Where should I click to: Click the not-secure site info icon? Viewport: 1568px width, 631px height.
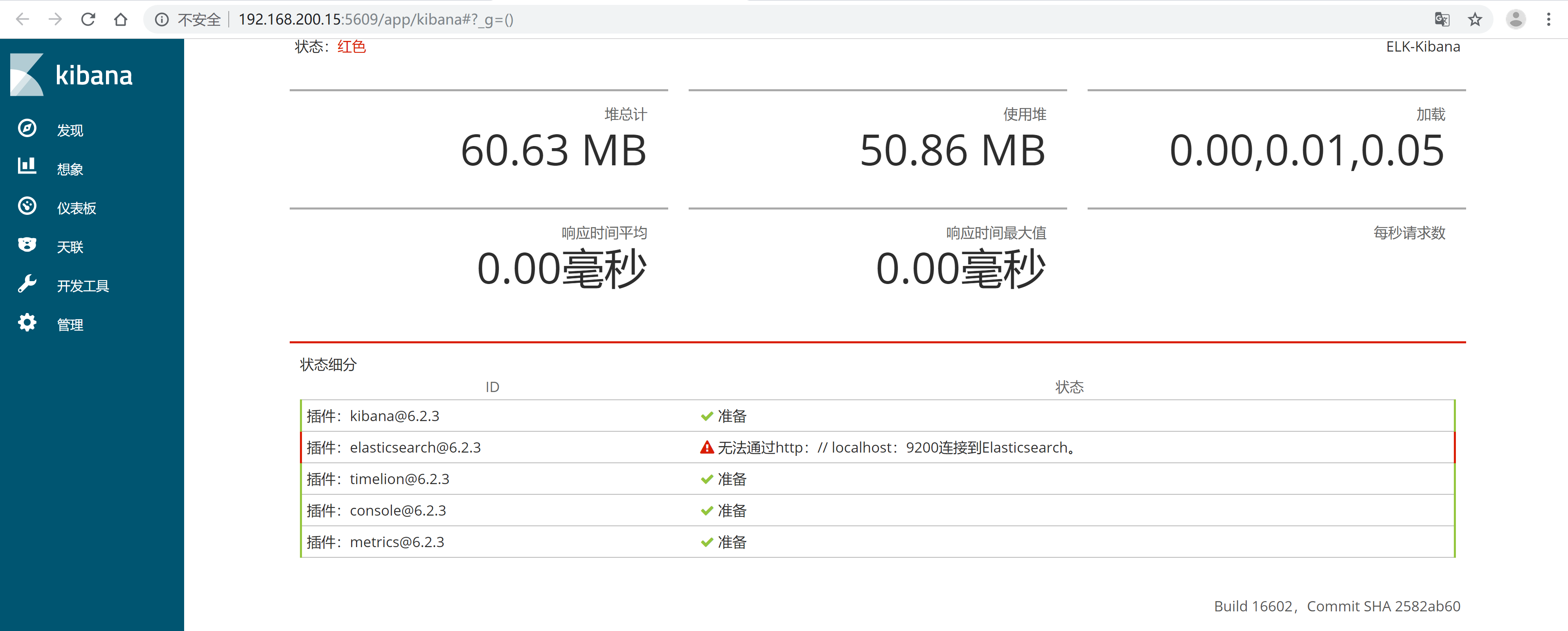pyautogui.click(x=161, y=20)
